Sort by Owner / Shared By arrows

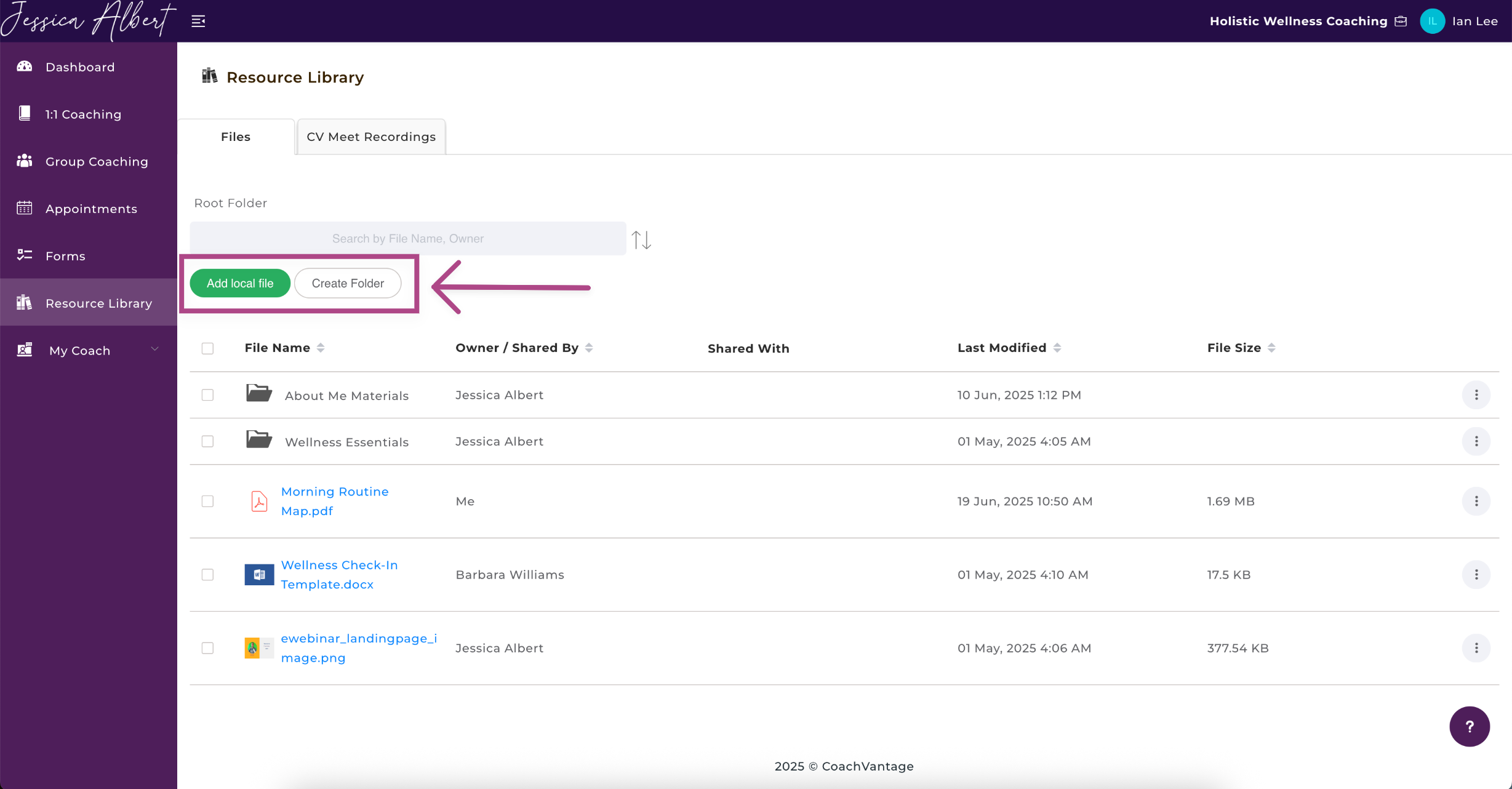pyautogui.click(x=589, y=348)
